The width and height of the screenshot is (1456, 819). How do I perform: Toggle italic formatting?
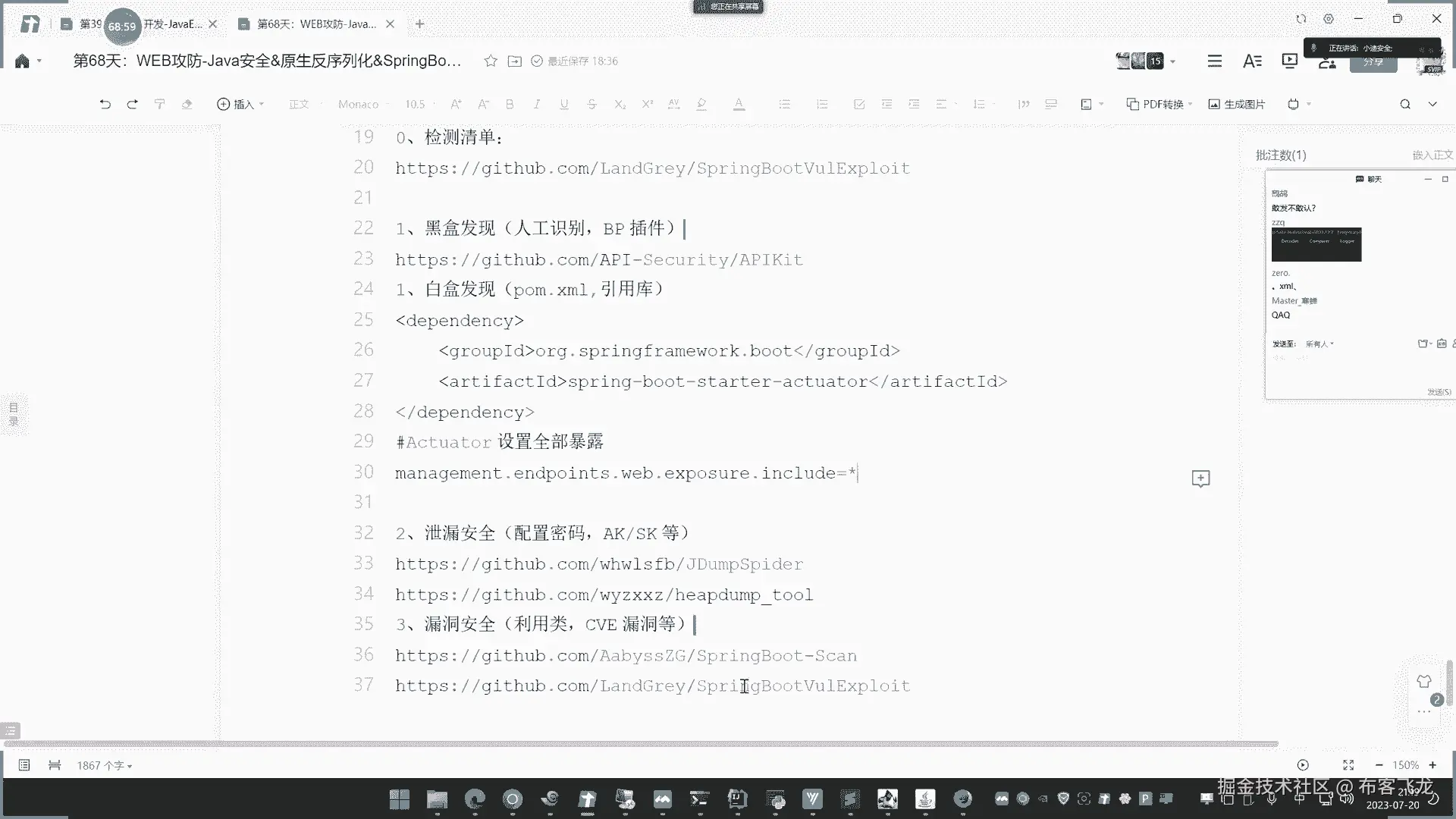point(537,104)
